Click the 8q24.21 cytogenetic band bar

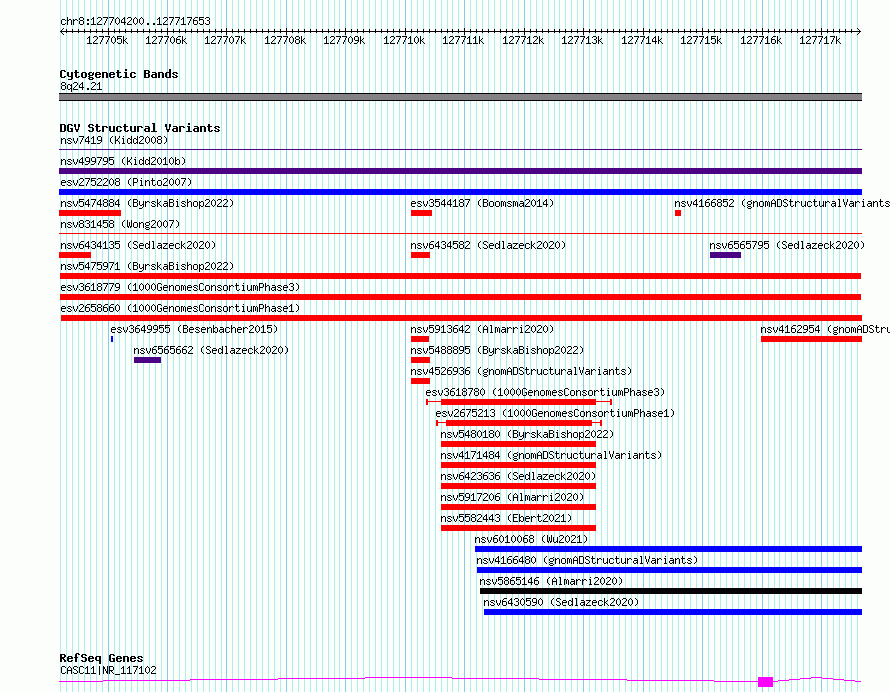click(x=460, y=97)
